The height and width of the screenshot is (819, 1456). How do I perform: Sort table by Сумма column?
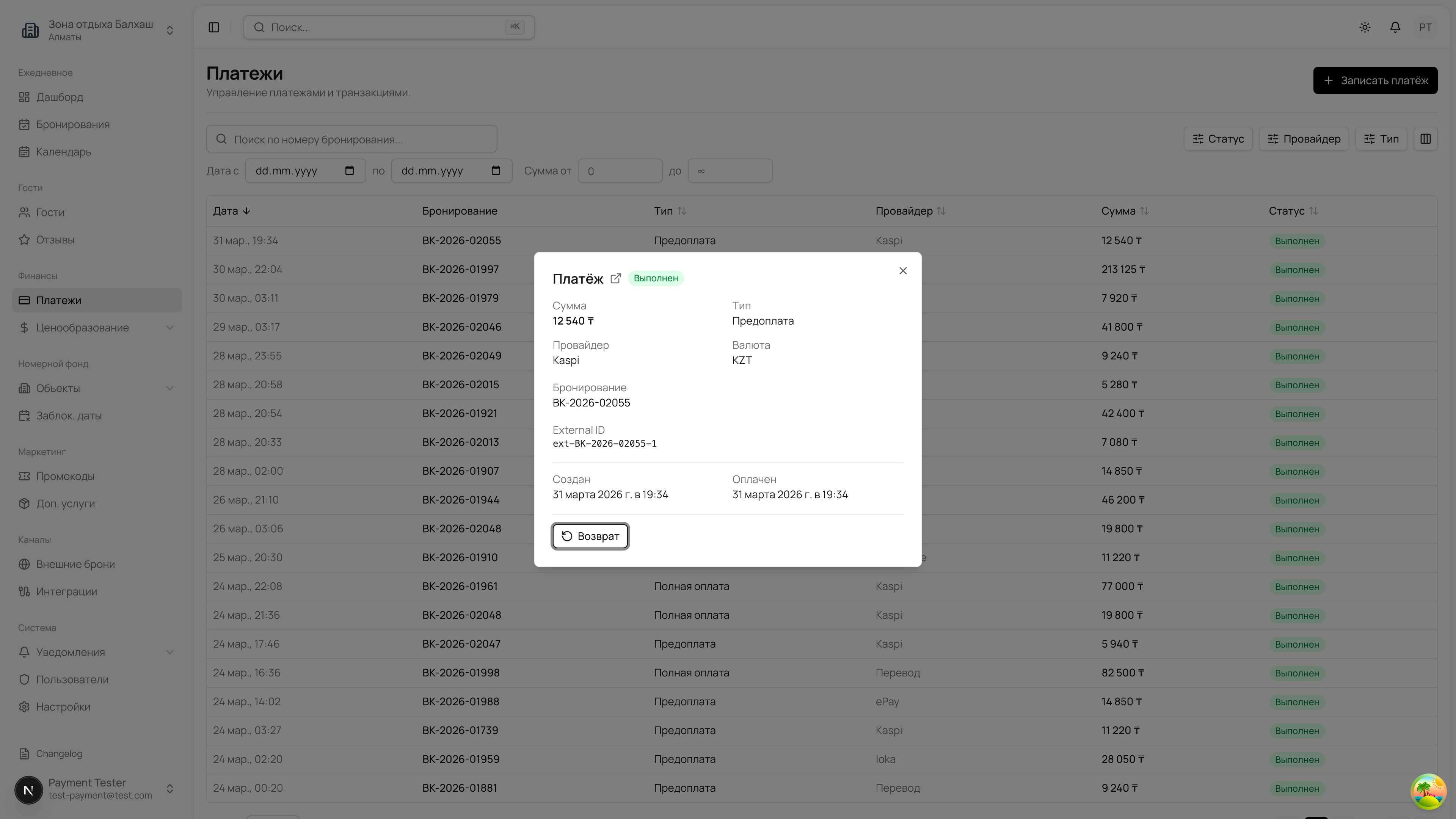click(x=1124, y=211)
